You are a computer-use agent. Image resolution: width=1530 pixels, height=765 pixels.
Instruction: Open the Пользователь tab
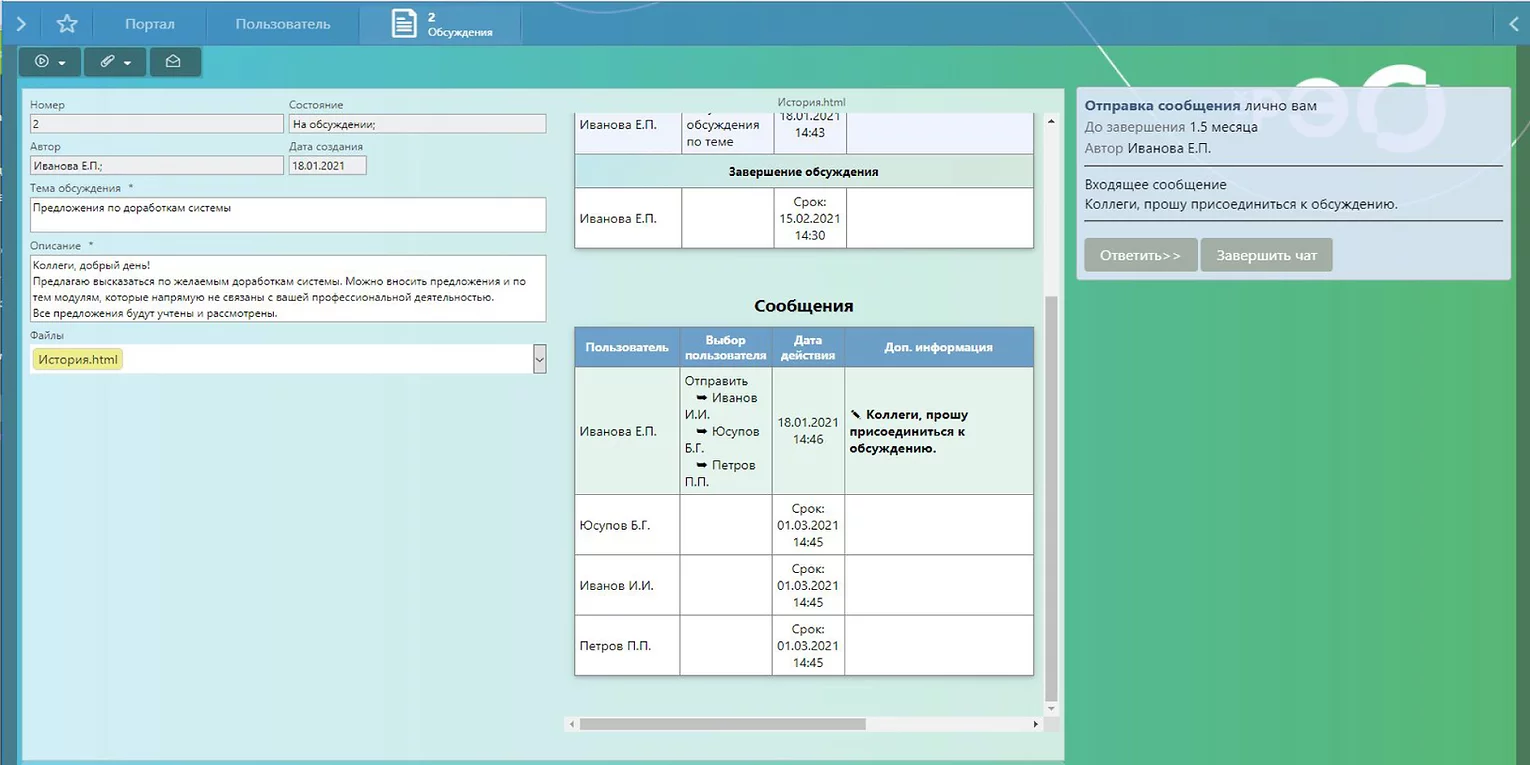pyautogui.click(x=283, y=24)
